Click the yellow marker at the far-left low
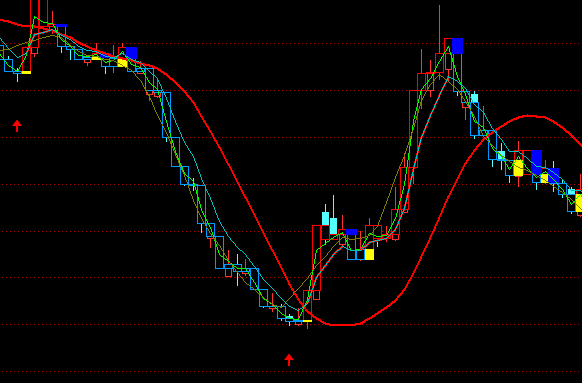The image size is (582, 383). point(26,72)
